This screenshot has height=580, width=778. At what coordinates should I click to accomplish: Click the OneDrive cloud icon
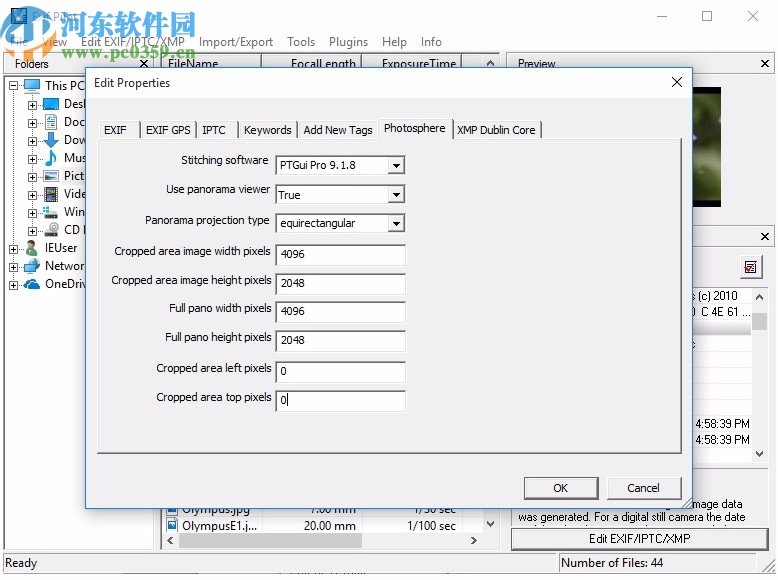pyautogui.click(x=32, y=284)
